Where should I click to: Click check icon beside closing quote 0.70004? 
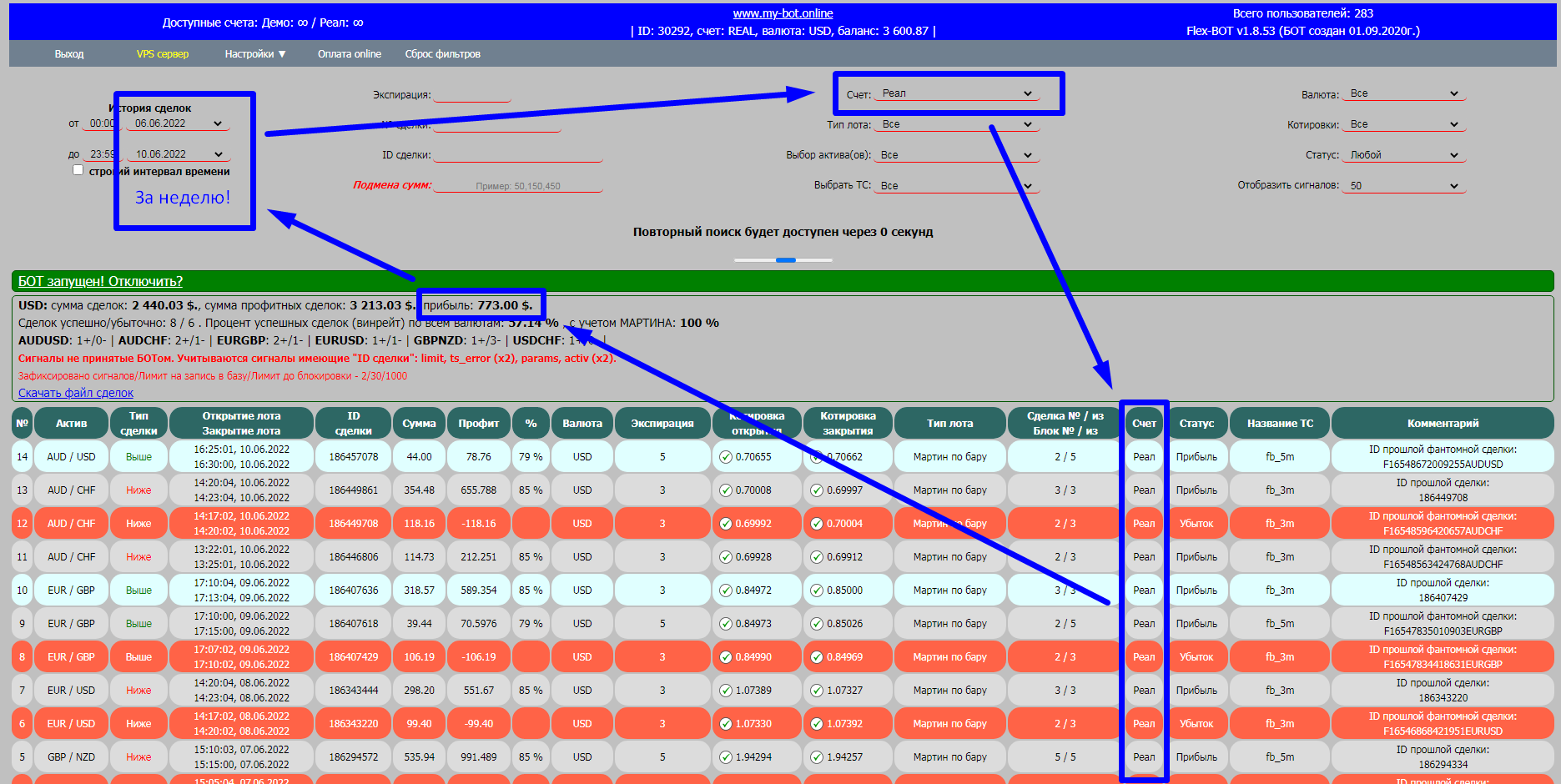tap(817, 524)
